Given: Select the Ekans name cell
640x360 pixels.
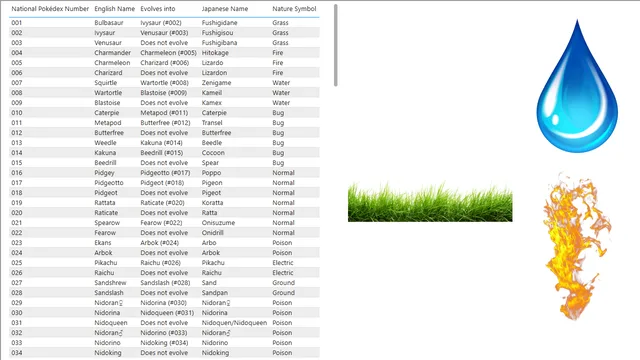Looking at the screenshot, I should pos(102,243).
